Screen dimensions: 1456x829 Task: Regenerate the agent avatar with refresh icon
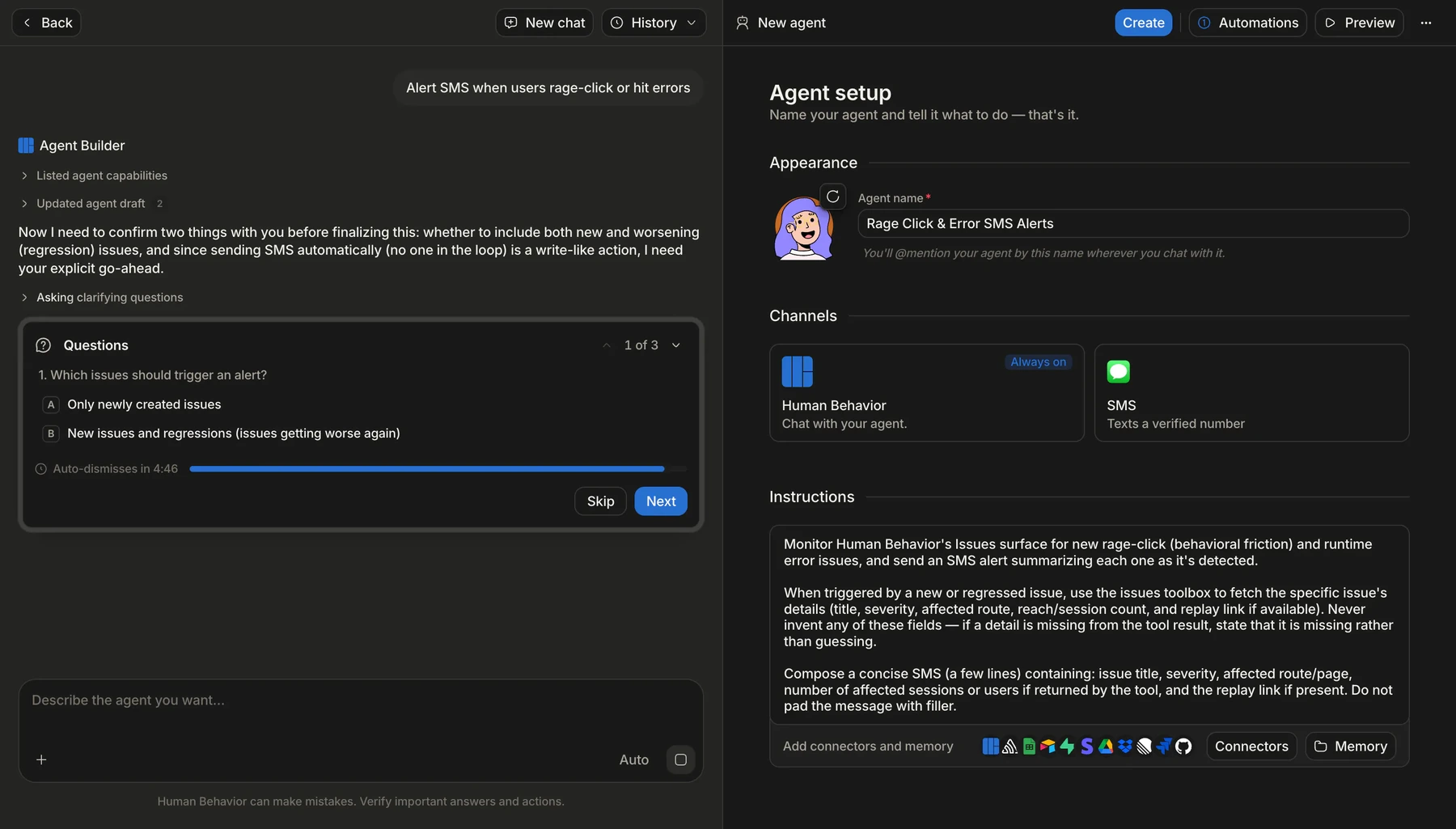point(832,197)
